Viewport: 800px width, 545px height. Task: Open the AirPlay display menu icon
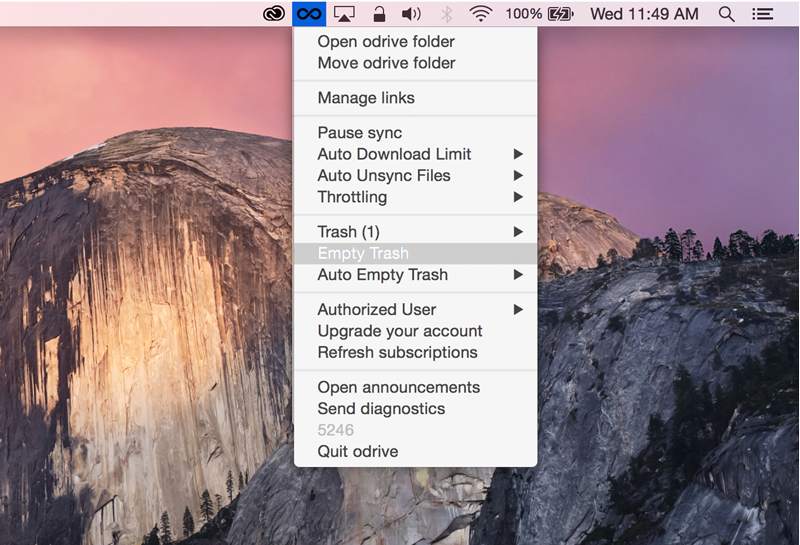pyautogui.click(x=344, y=14)
